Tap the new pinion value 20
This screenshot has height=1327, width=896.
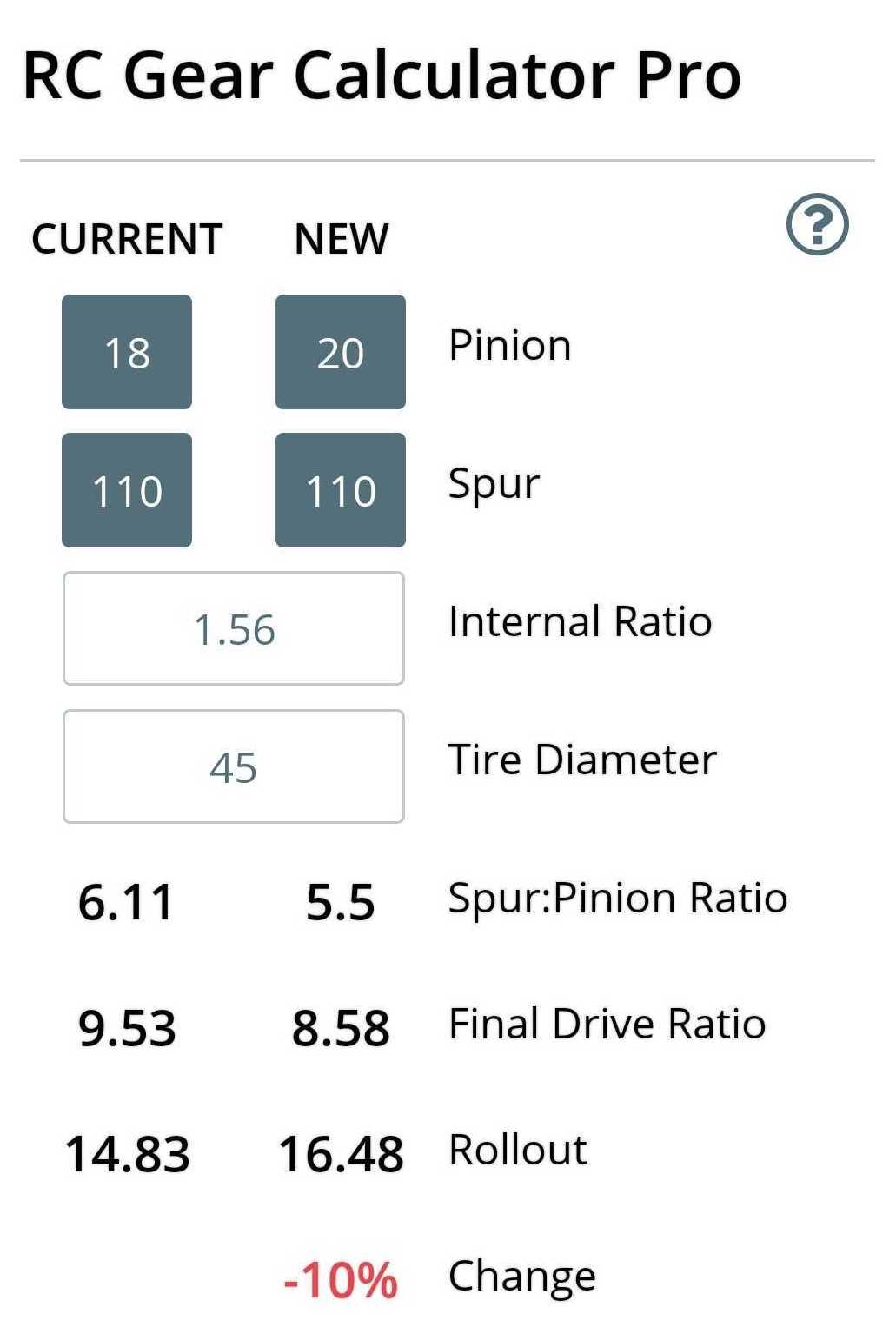[341, 352]
